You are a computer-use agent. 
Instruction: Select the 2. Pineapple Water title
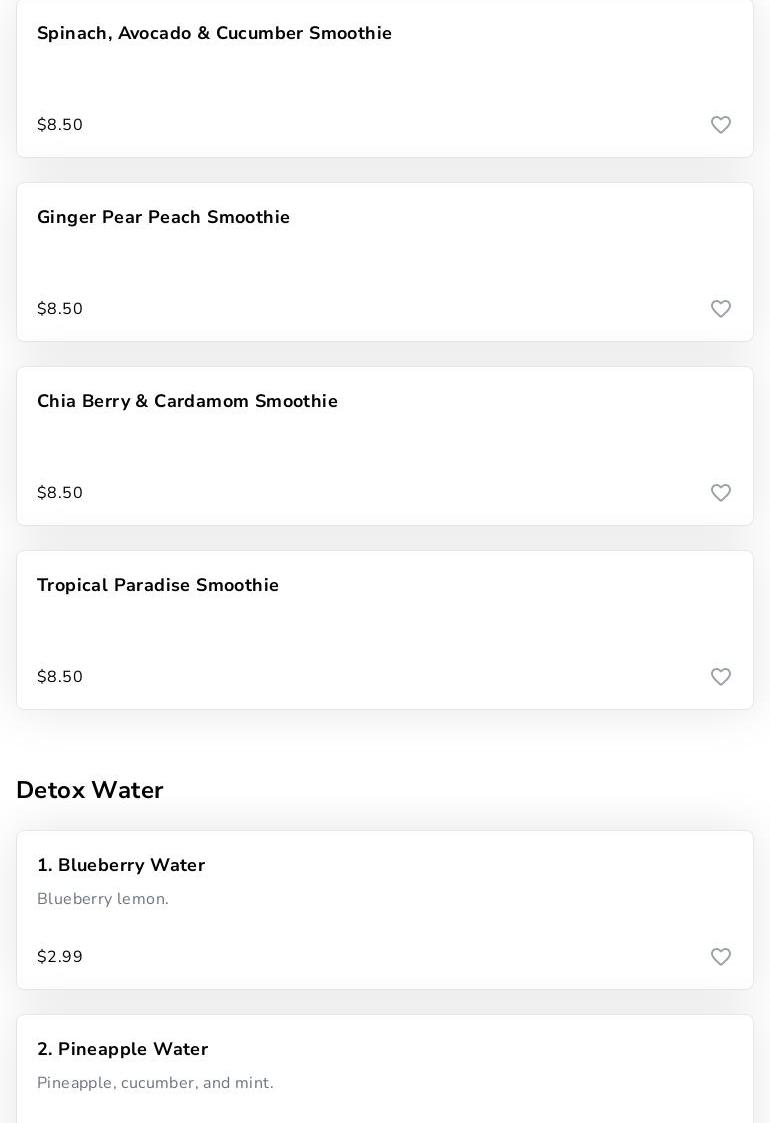[122, 1050]
